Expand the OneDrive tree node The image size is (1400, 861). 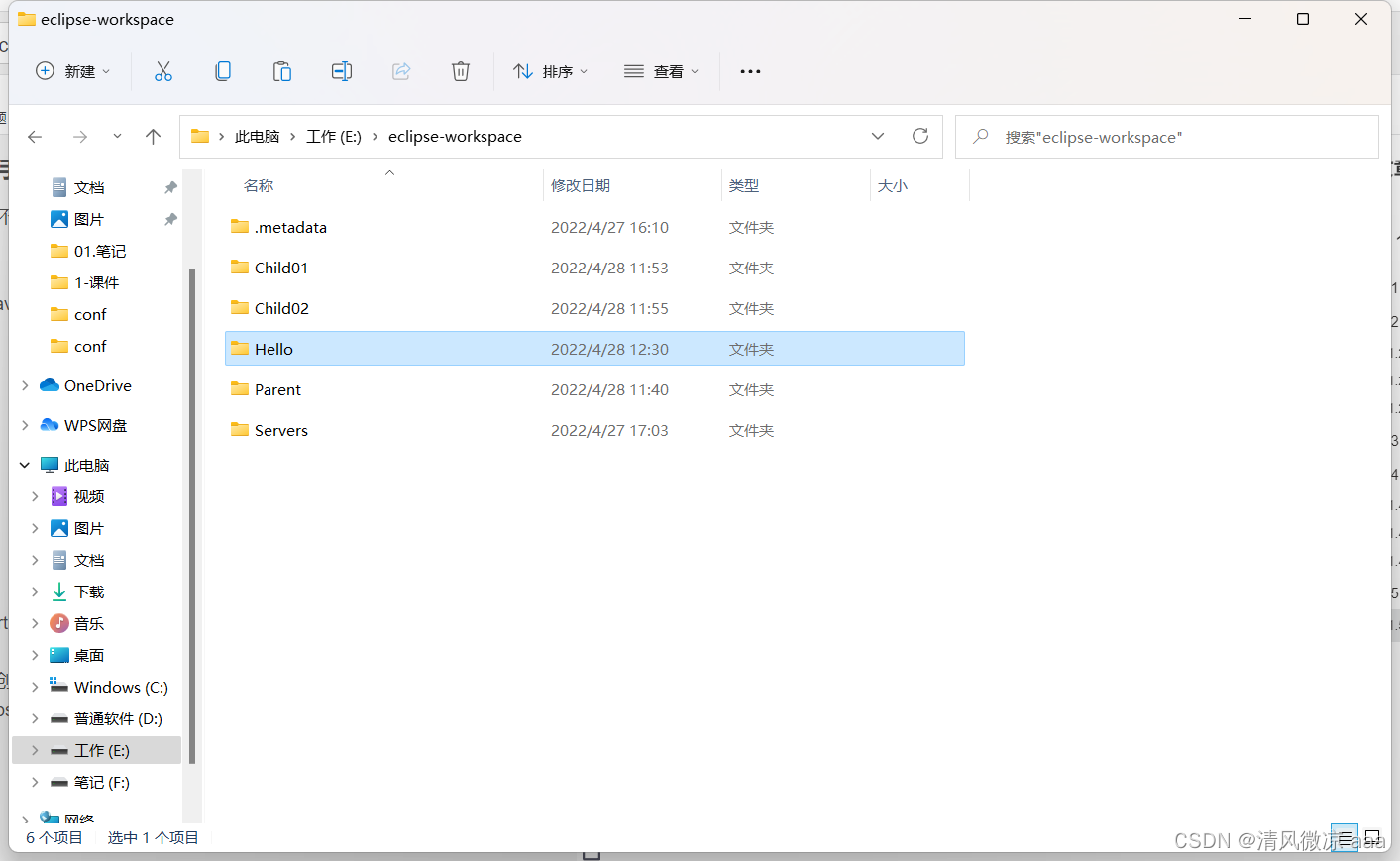point(25,385)
